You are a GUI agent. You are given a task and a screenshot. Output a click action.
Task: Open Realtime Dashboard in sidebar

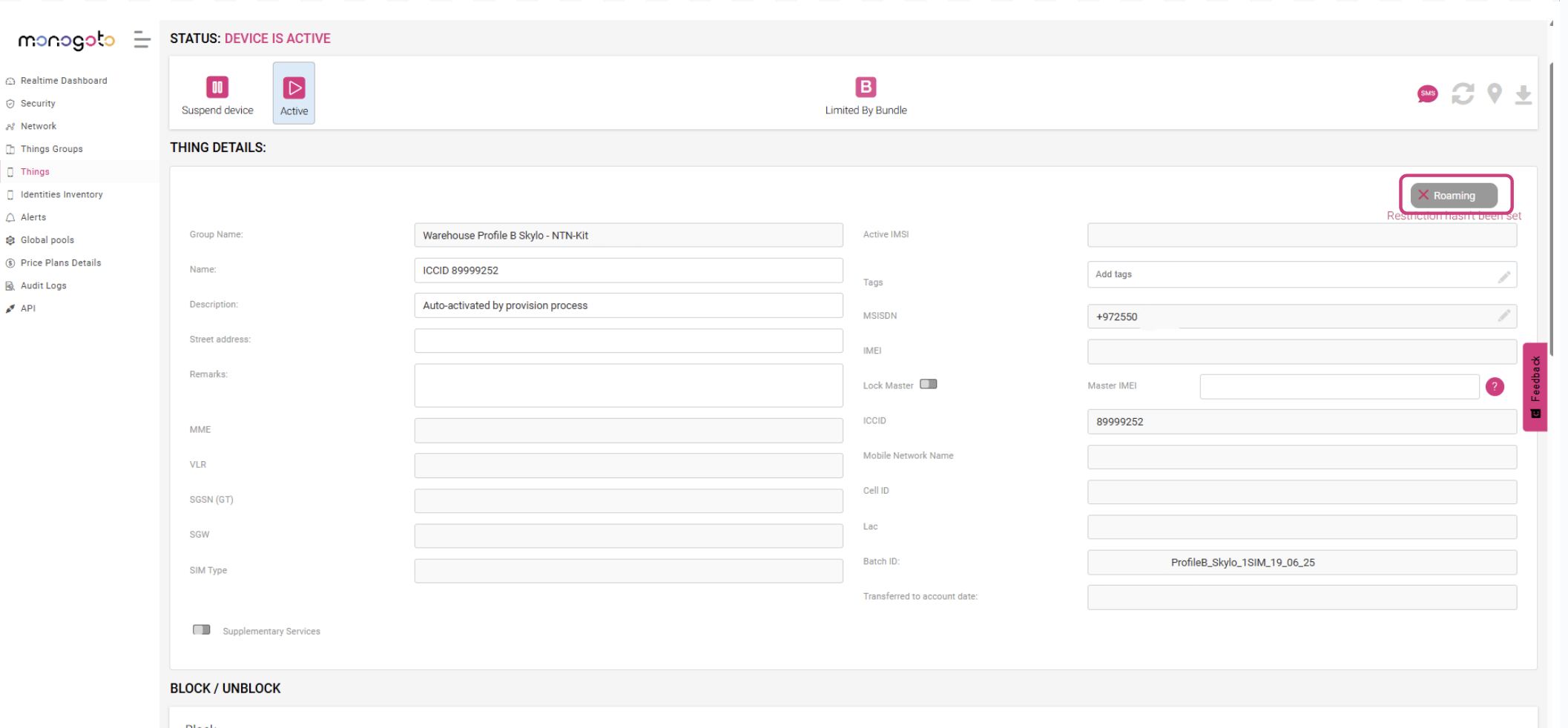click(x=64, y=81)
